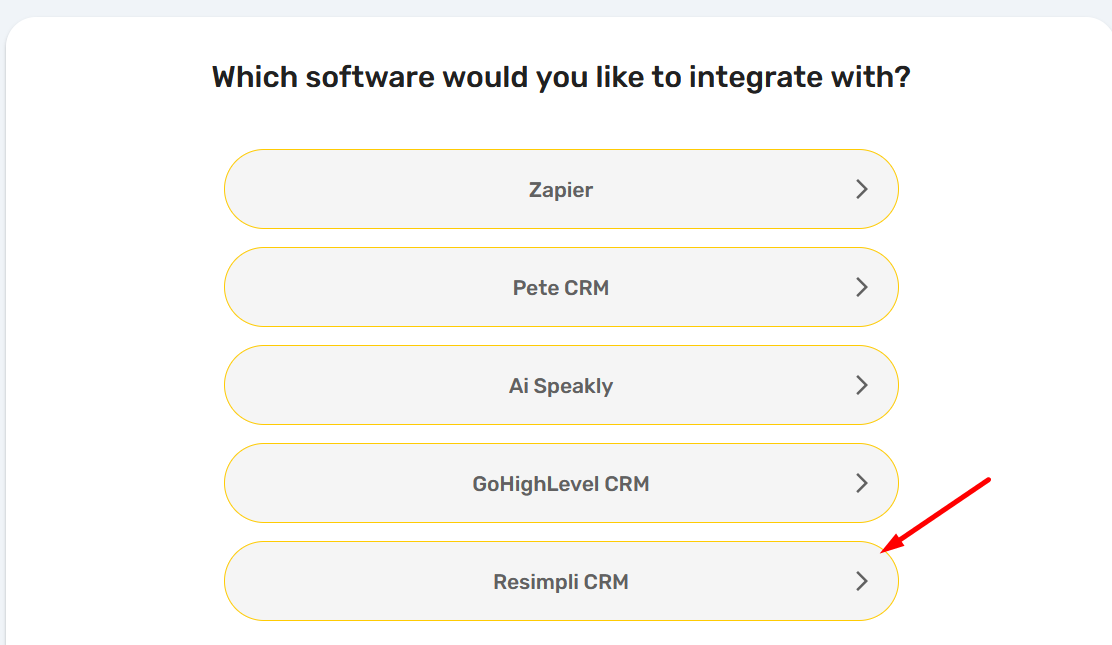Click the "Zapier" text label

click(x=561, y=190)
